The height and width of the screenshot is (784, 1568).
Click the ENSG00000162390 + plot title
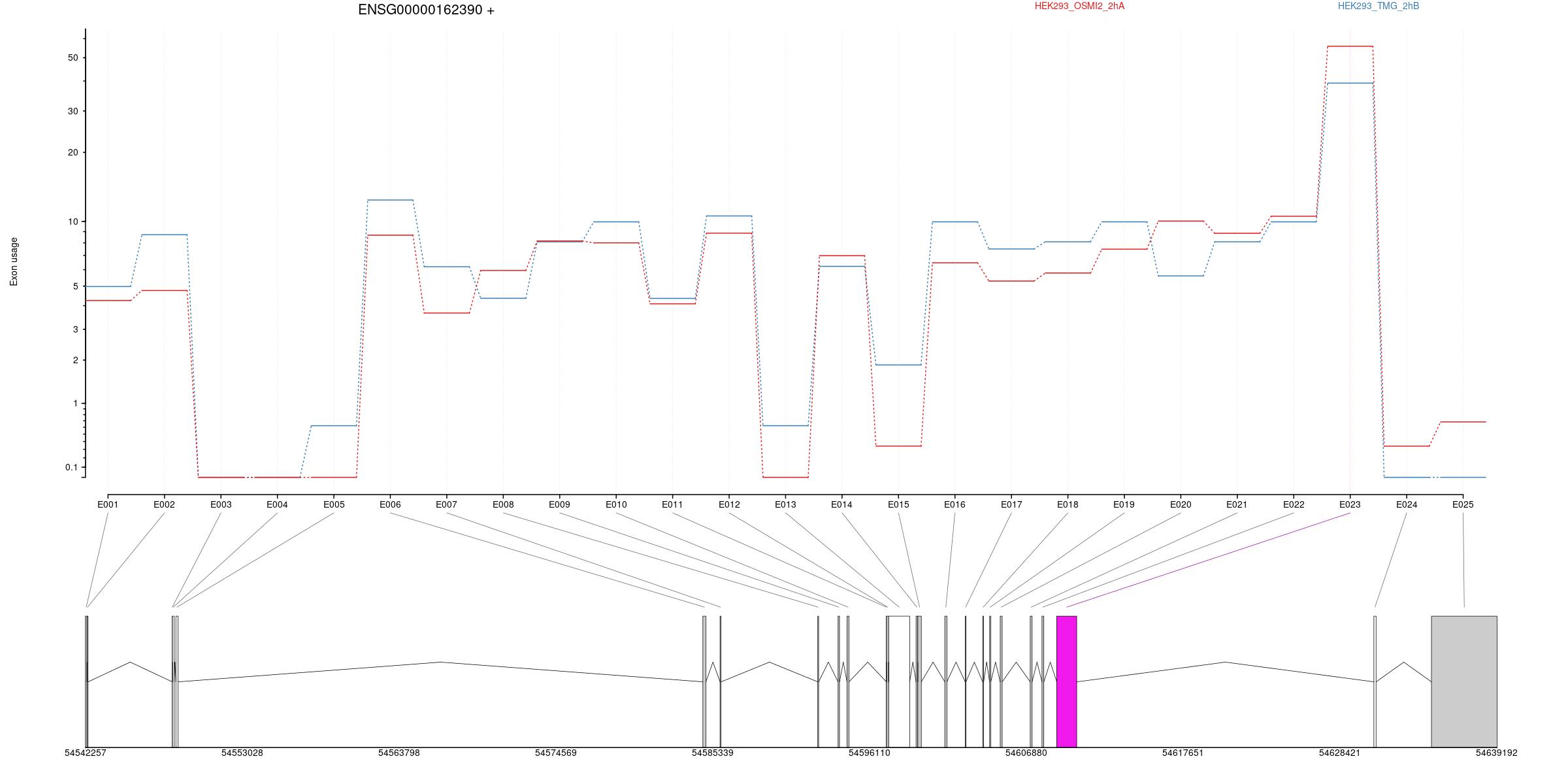coord(426,10)
